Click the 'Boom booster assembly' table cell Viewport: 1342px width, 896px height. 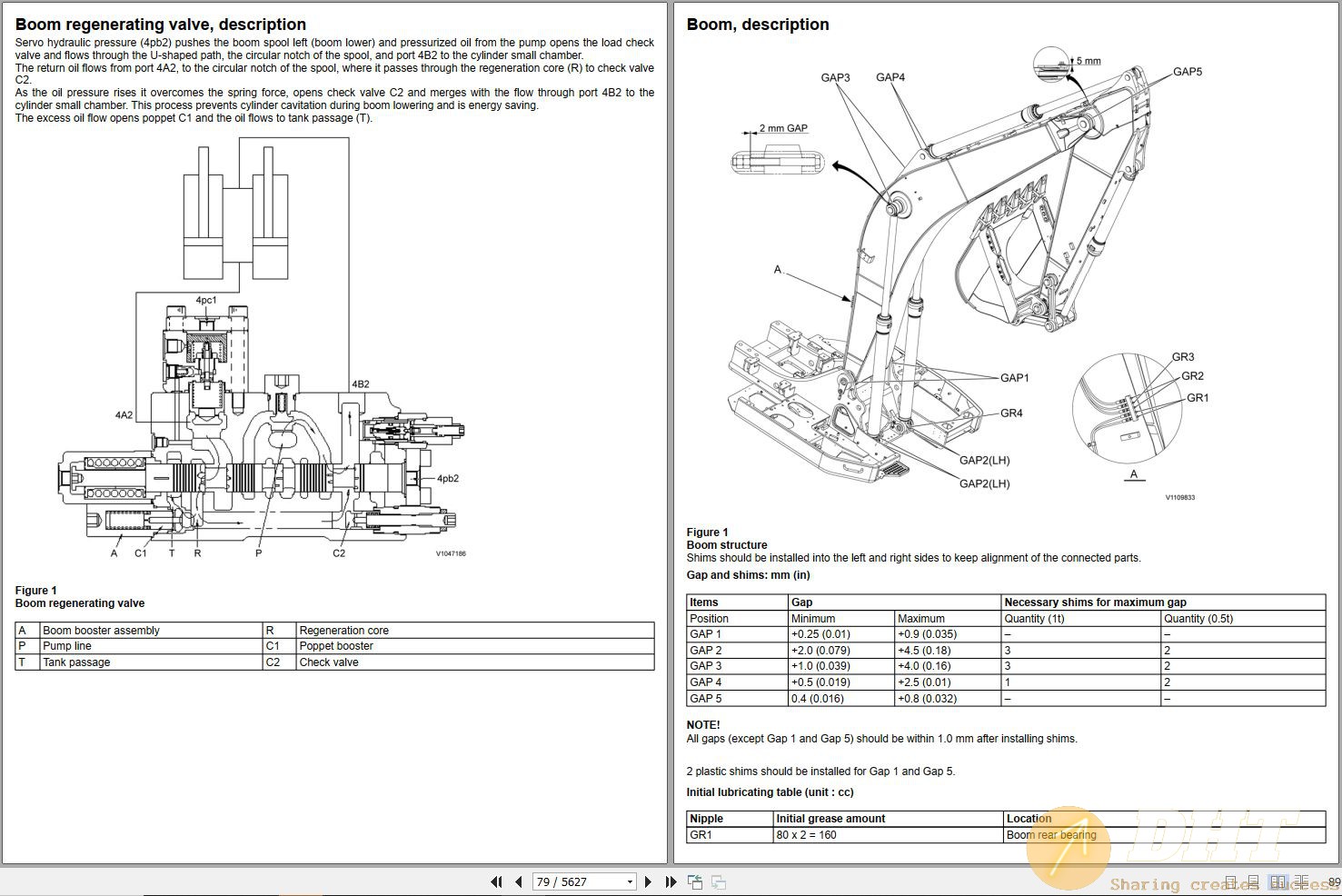pyautogui.click(x=151, y=631)
